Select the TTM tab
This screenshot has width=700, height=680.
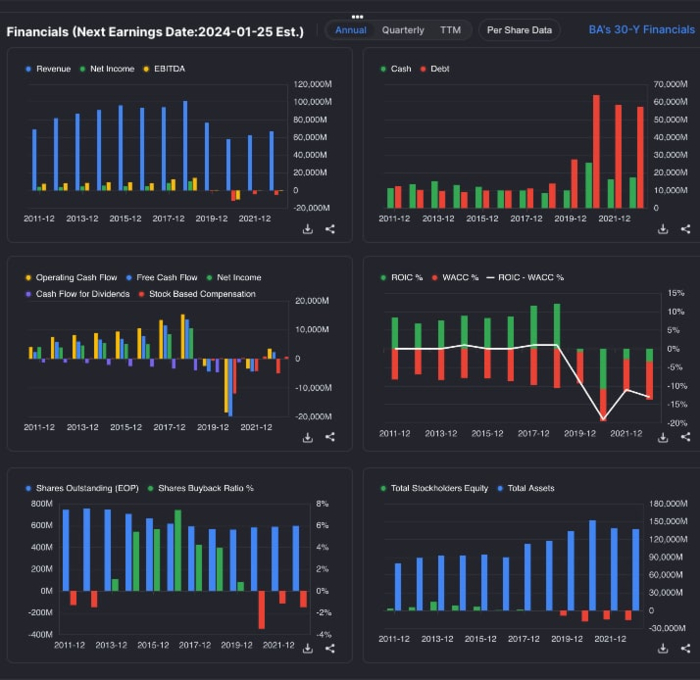coord(450,30)
